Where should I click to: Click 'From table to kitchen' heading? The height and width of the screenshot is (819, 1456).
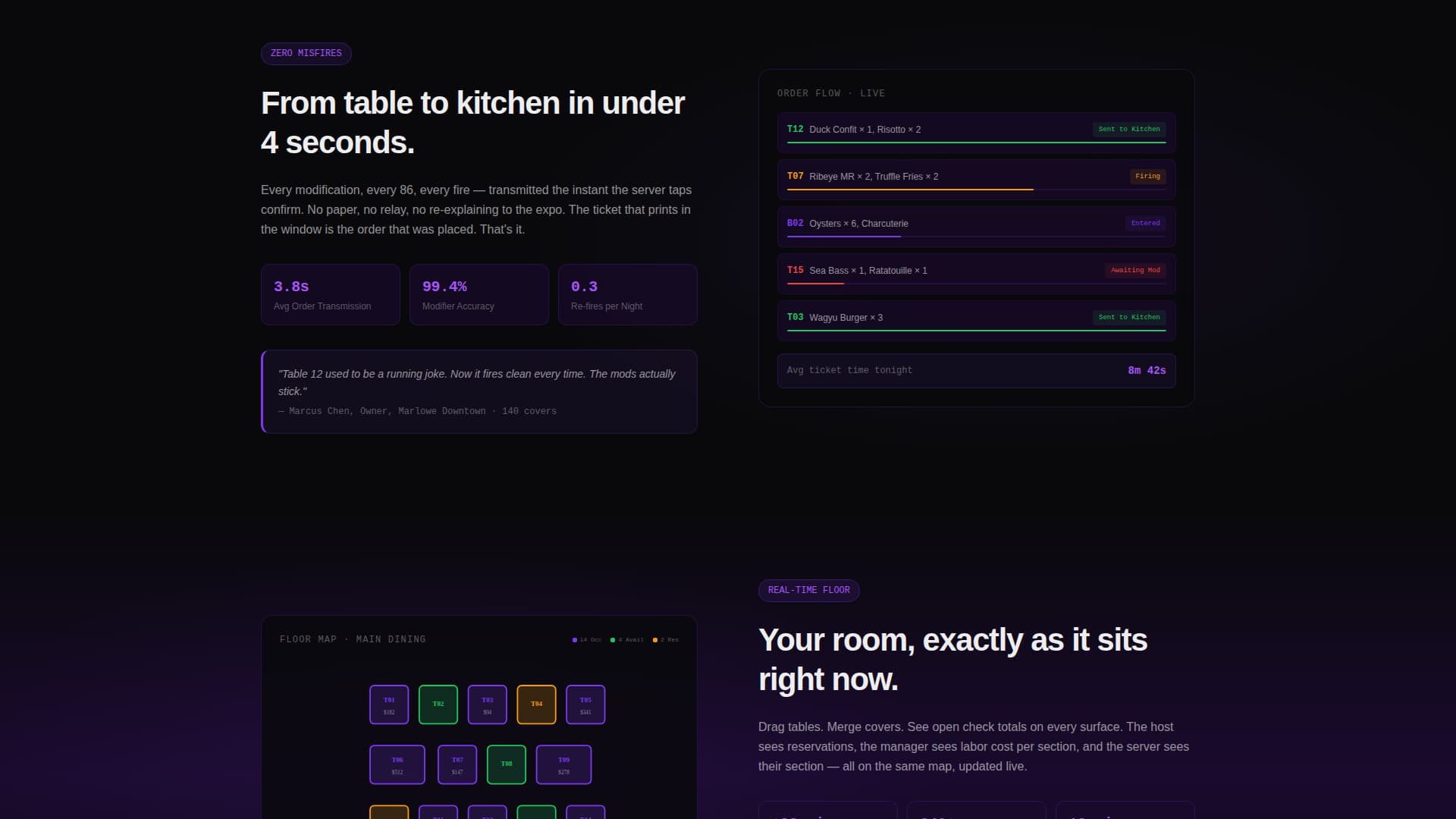[472, 123]
